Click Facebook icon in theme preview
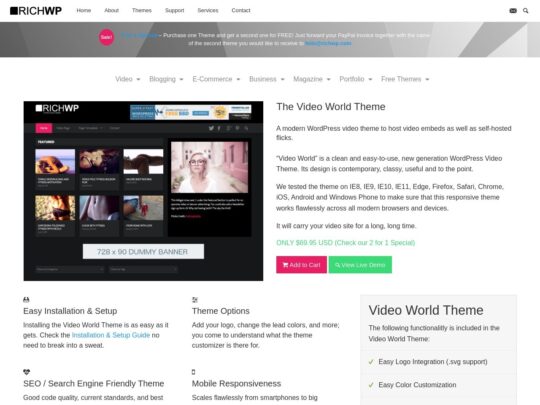 coord(219,128)
